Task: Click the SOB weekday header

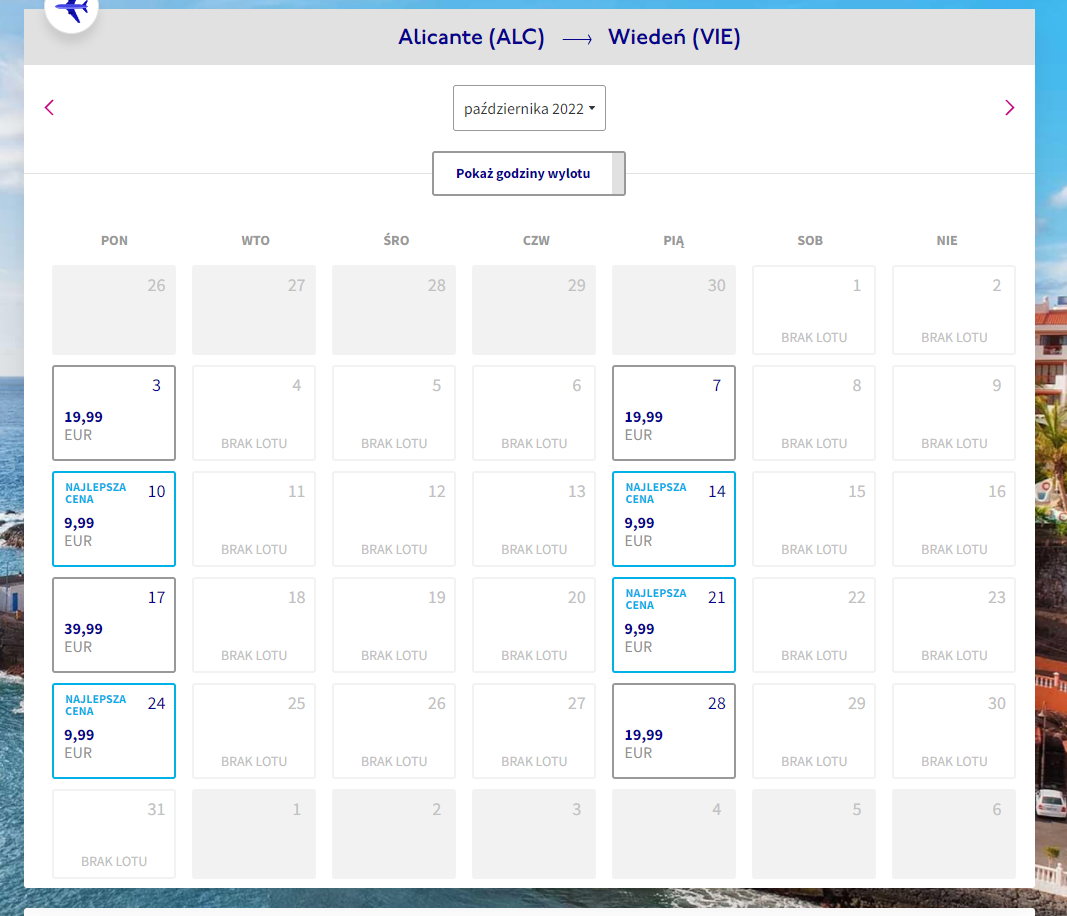Action: [x=810, y=240]
